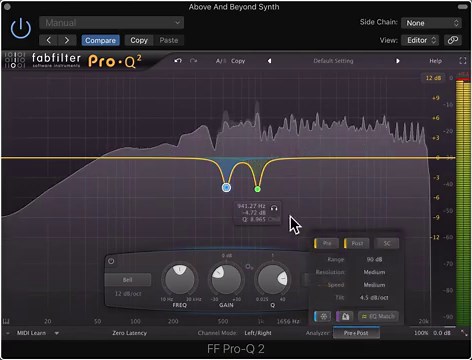Select previous preset with left triangle
This screenshot has width=472, height=360.
[x=269, y=61]
